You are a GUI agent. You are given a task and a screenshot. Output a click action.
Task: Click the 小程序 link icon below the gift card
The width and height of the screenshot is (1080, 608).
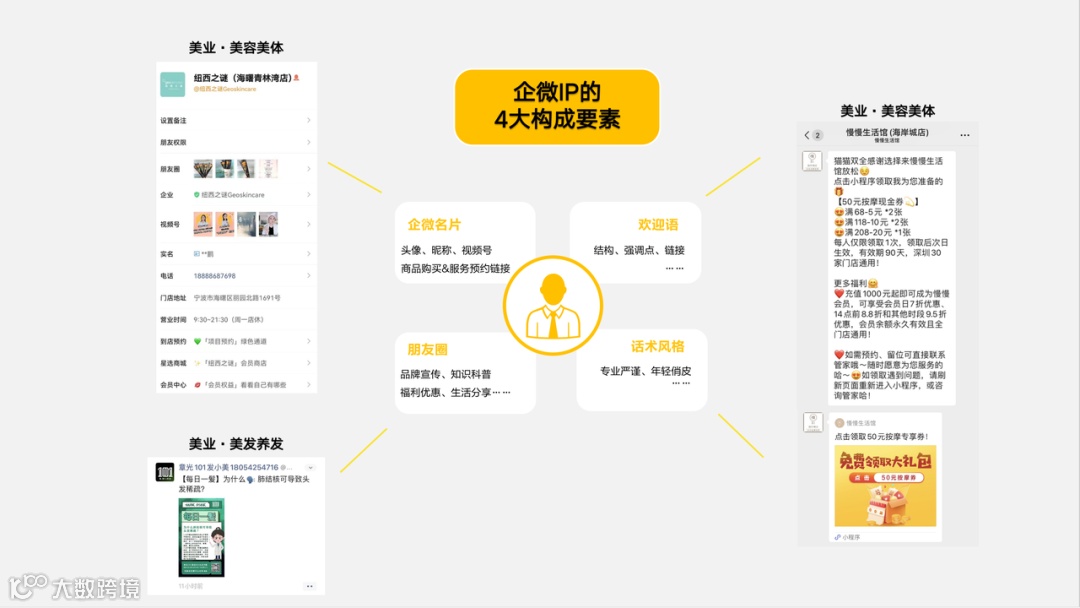pos(838,537)
